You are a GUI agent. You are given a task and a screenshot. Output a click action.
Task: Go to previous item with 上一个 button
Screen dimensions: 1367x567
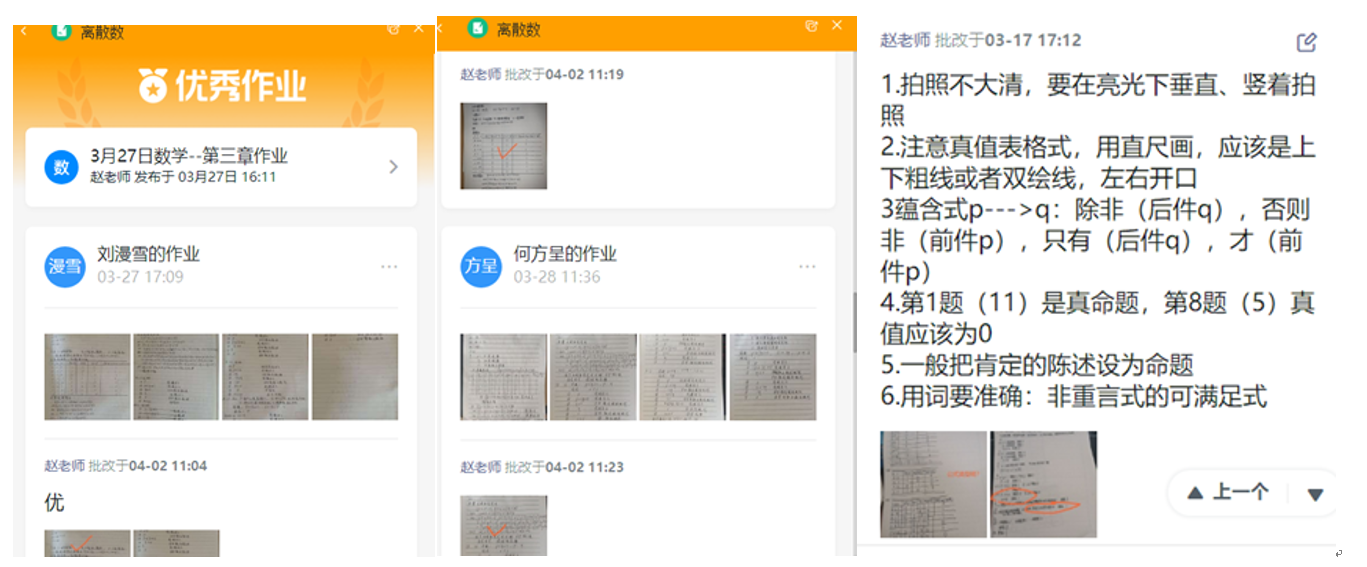(x=1229, y=493)
